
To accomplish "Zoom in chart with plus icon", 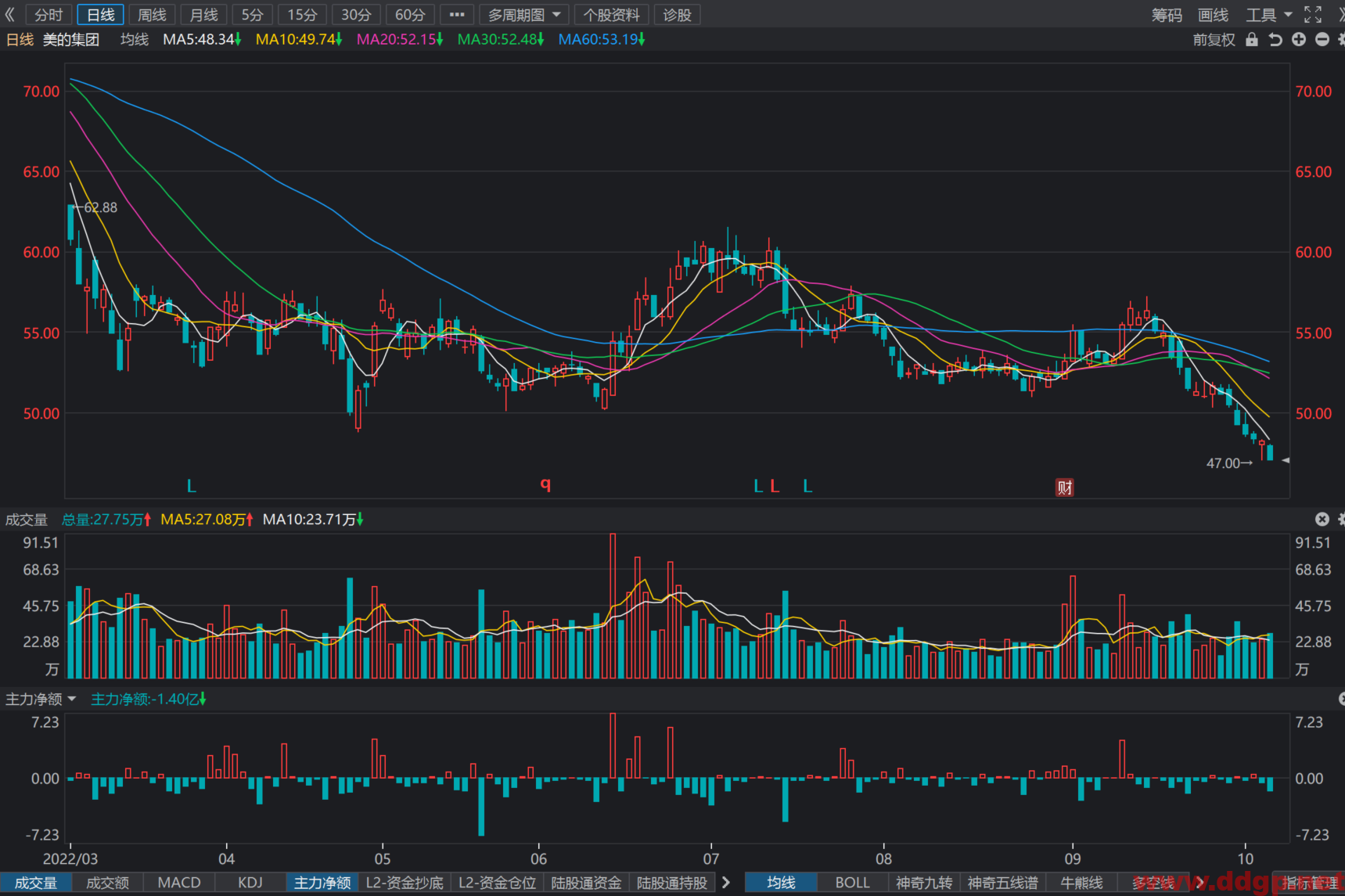I will 1299,39.
